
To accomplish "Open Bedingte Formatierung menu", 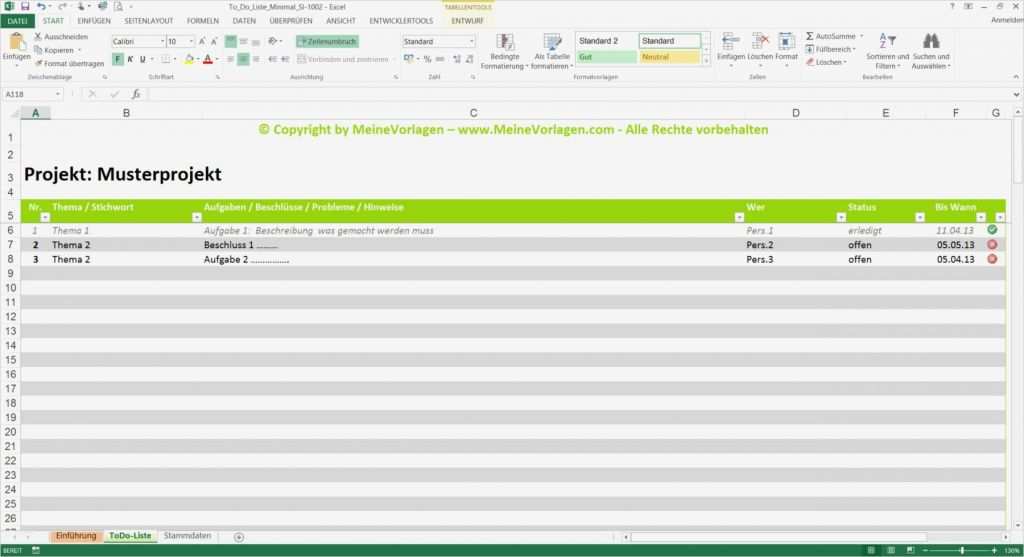I will pyautogui.click(x=504, y=51).
